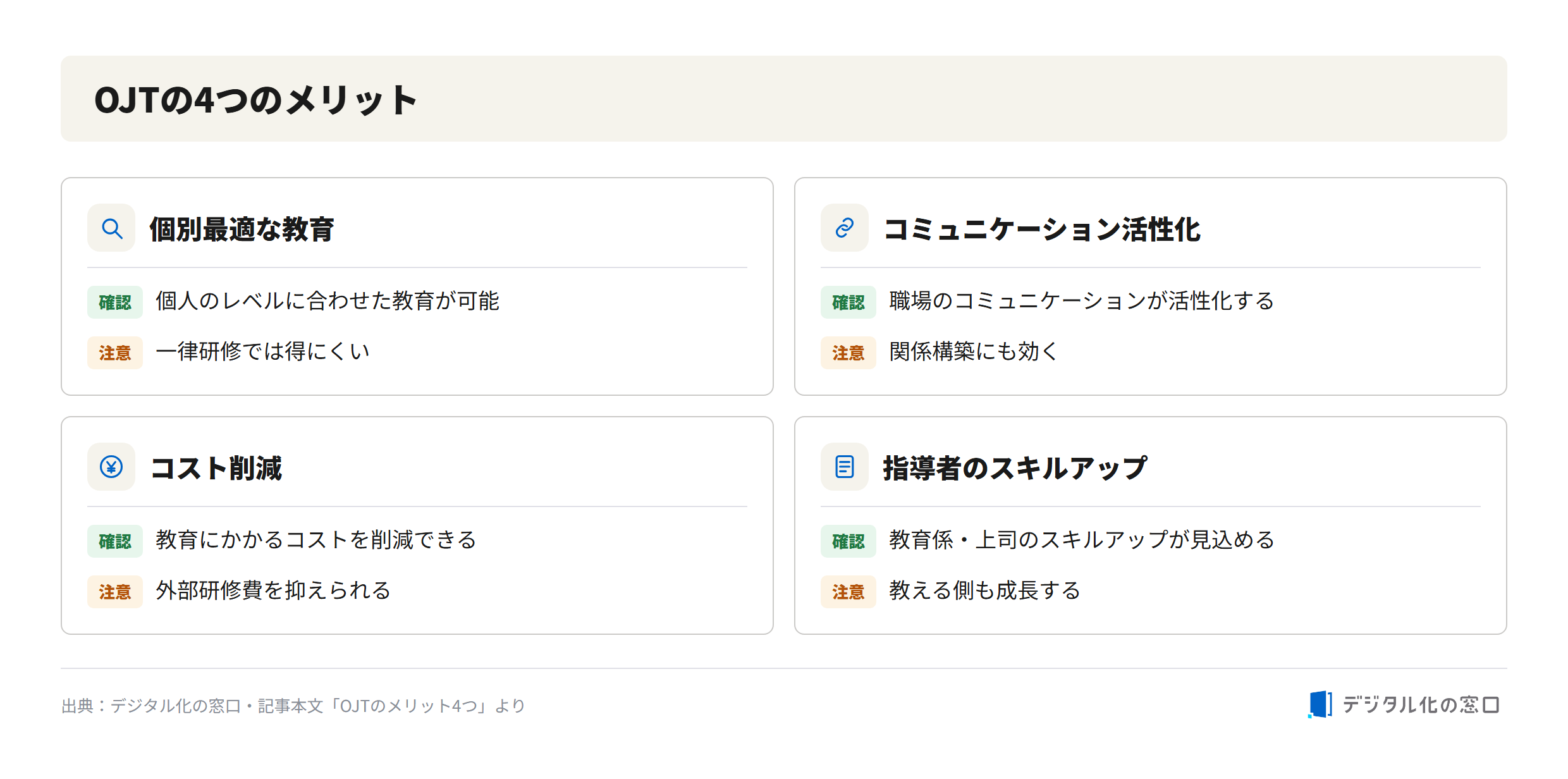Select the heading OJTの4つのメリット
The width and height of the screenshot is (1568, 779).
pyautogui.click(x=255, y=100)
